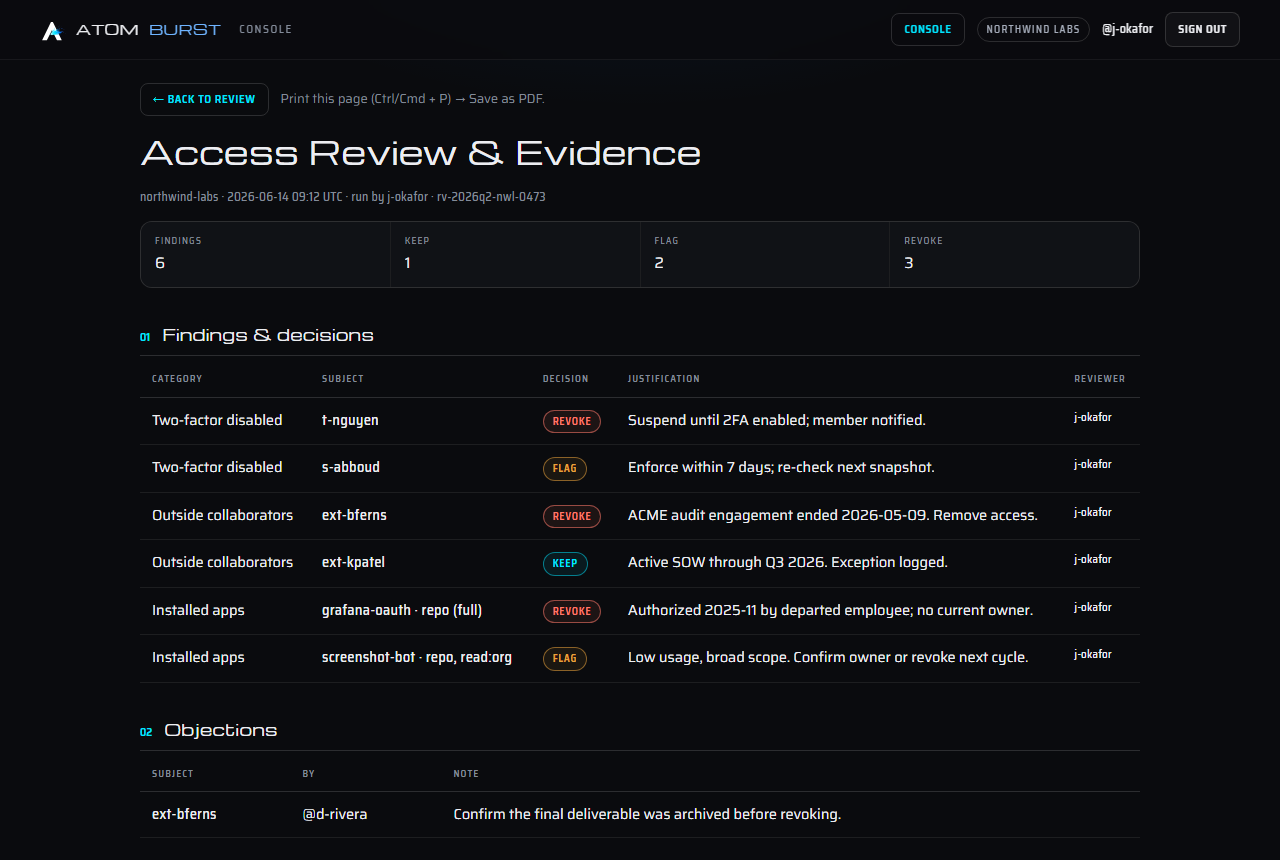Click the Revoke badge for t-nguyen
Screen dimensions: 1280x860
(572, 421)
